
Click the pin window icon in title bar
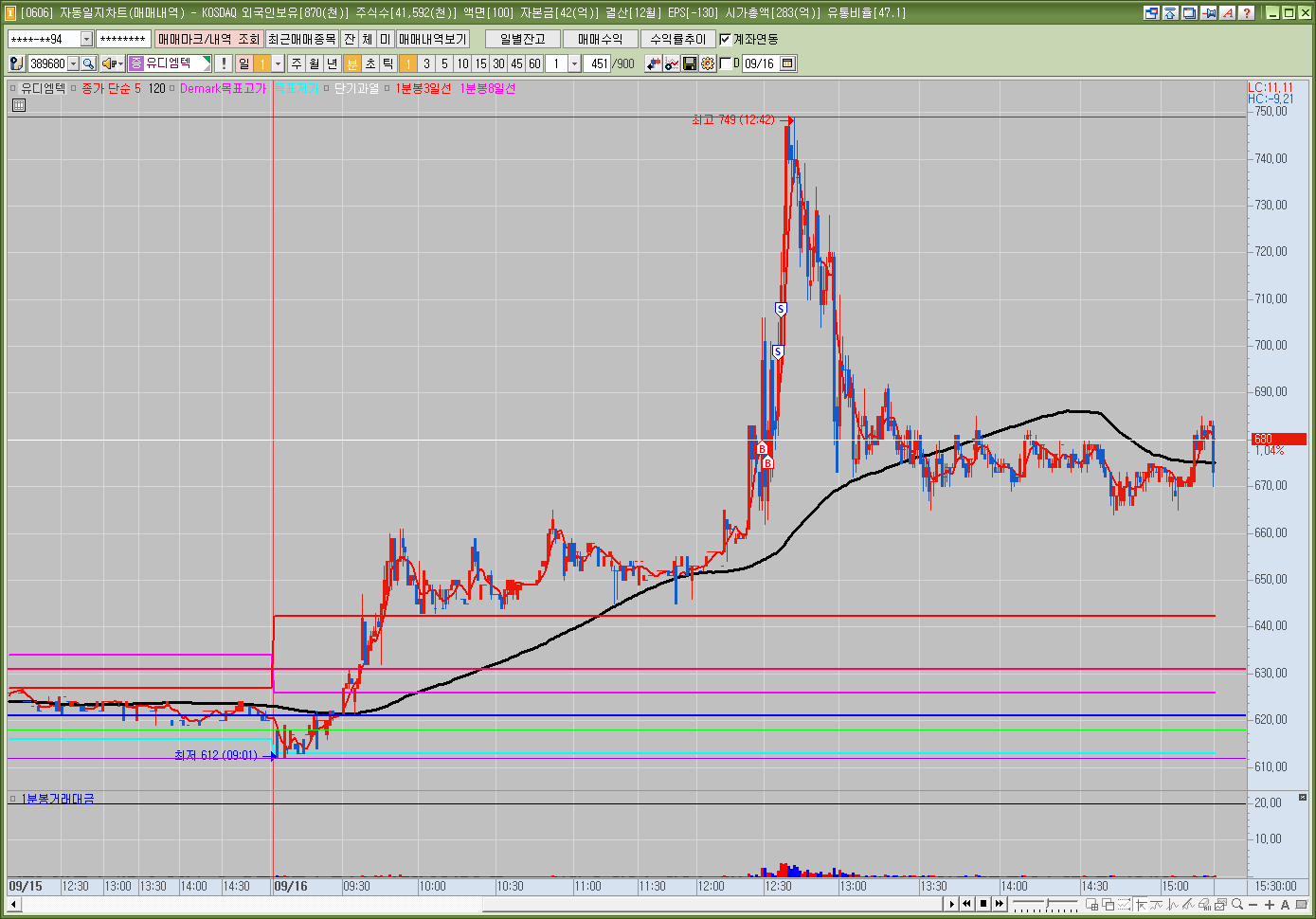pyautogui.click(x=1209, y=12)
